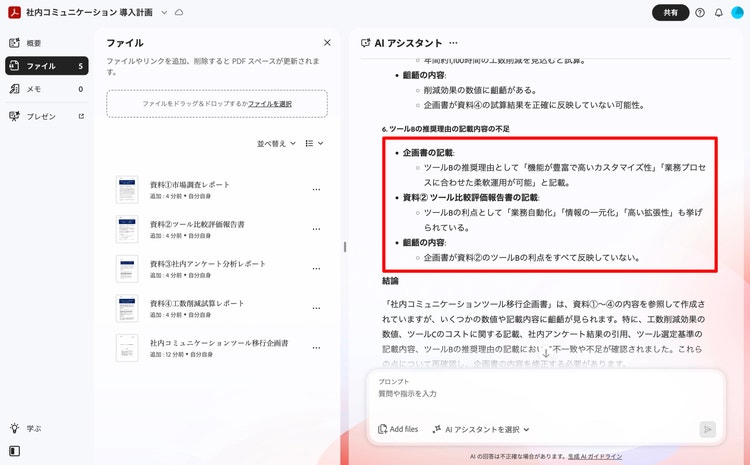Click the external link icon beside プレゼン
Screen dimensions: 750x465
pos(81,116)
